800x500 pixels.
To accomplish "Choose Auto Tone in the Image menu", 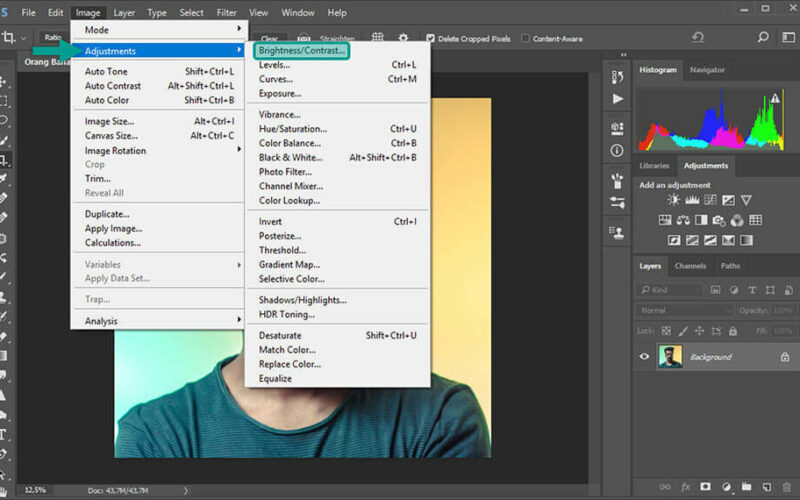I will 159,71.
